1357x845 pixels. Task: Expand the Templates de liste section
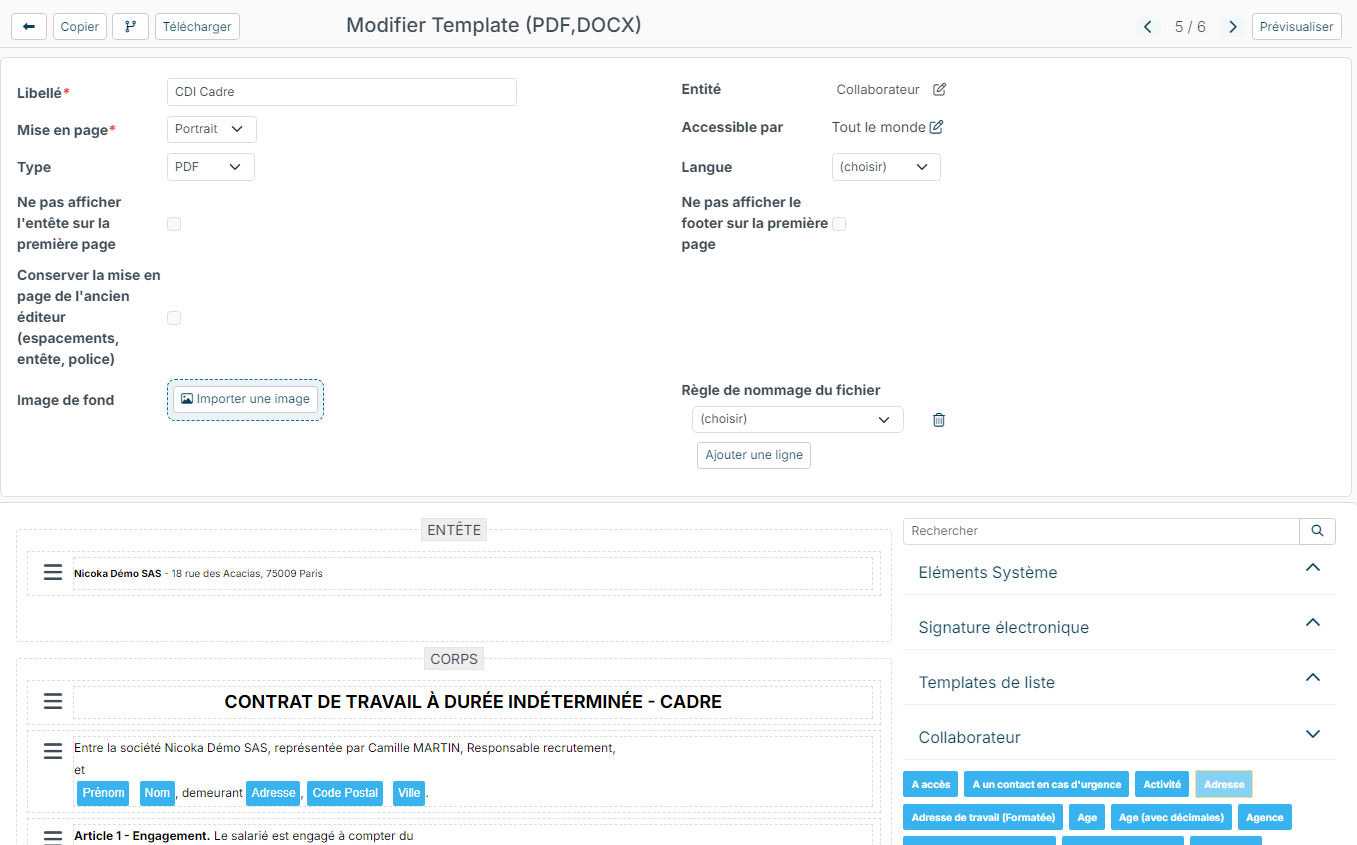tap(1119, 683)
